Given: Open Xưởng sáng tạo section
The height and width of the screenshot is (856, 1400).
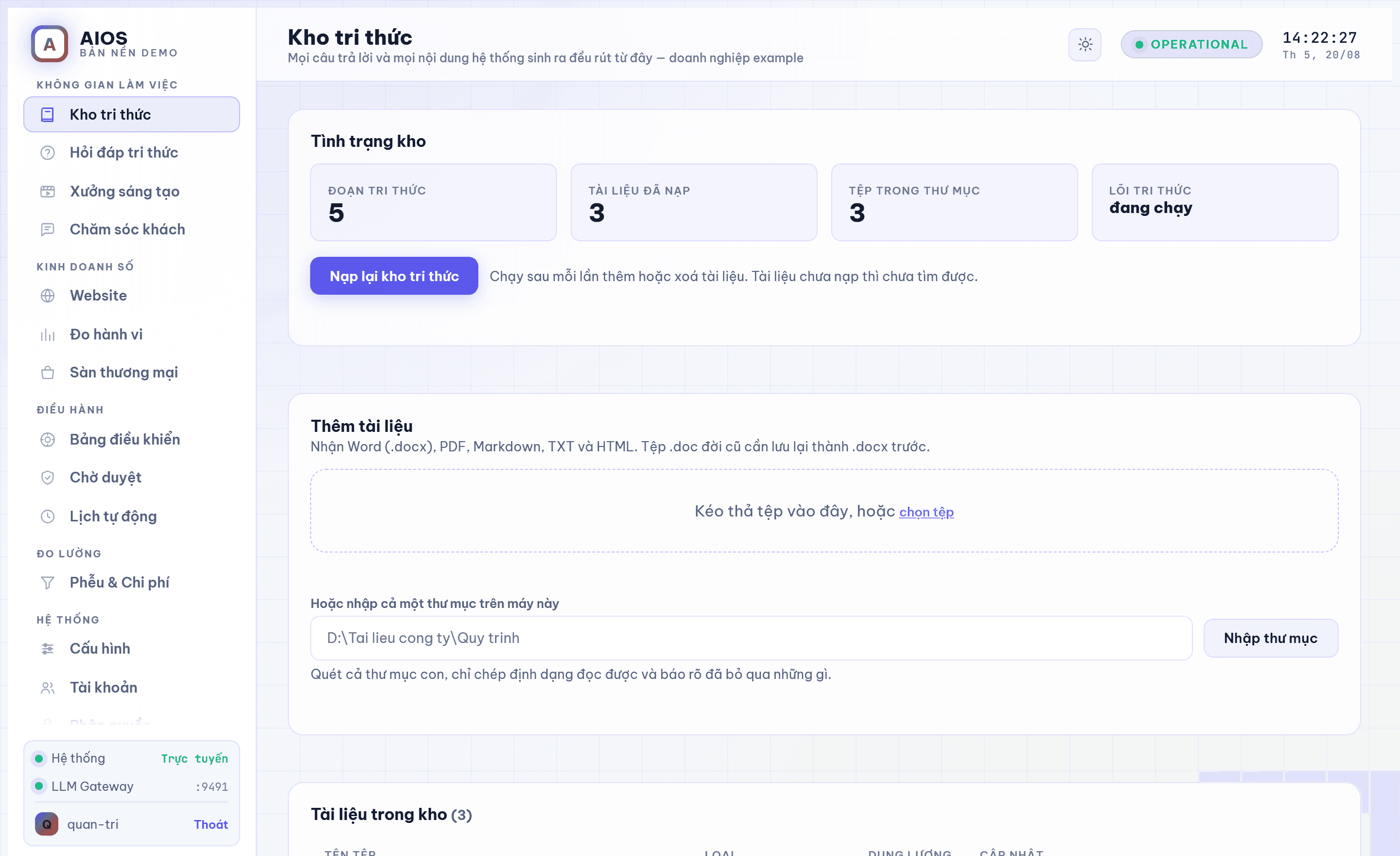Looking at the screenshot, I should tap(132, 192).
